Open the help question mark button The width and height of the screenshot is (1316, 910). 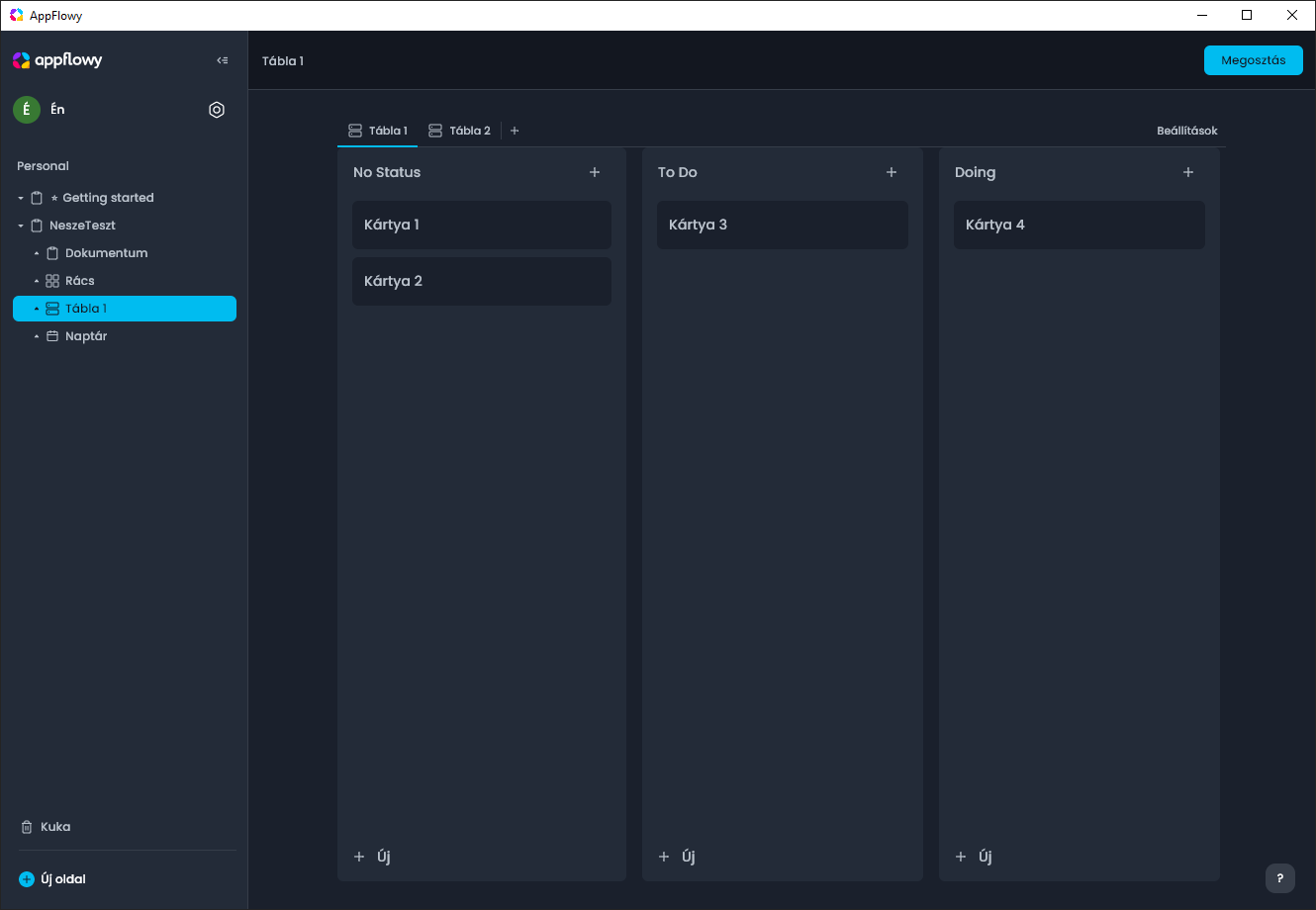click(x=1280, y=877)
